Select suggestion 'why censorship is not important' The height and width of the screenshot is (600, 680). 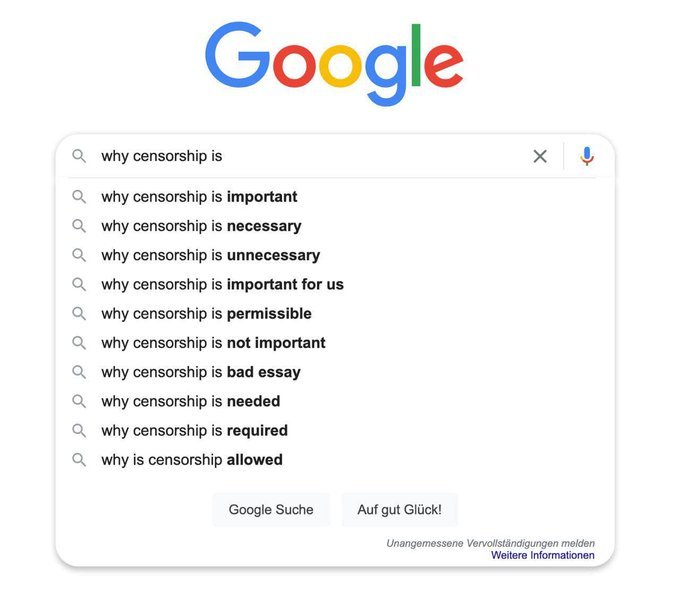335,343
